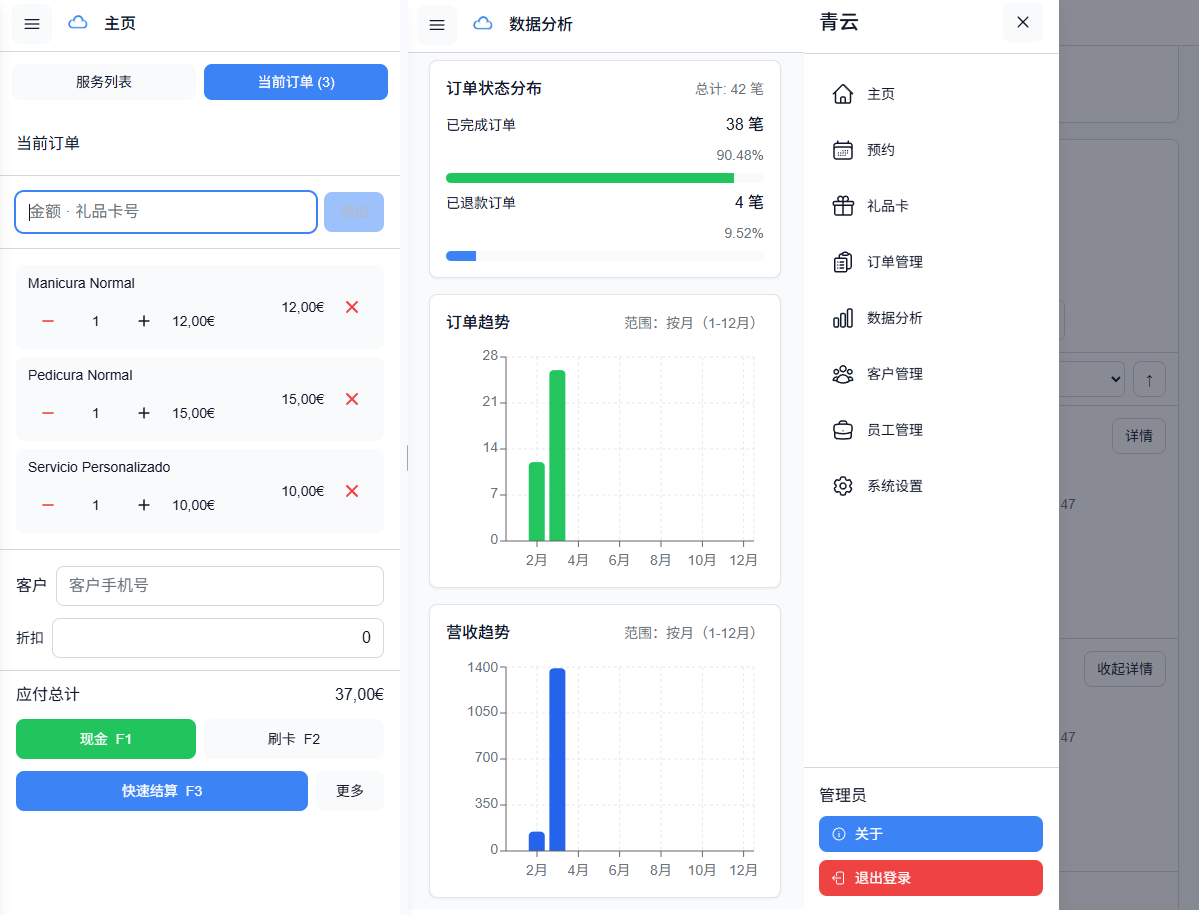Click cloud logo next to 主页 title
1199x918 pixels.
pos(78,23)
